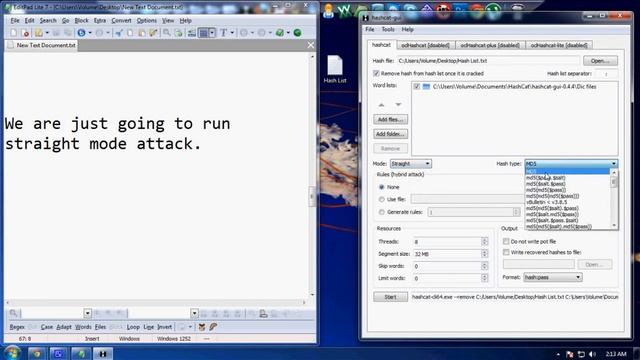Toggle Remove hash from hash list once cracked

click(376, 73)
